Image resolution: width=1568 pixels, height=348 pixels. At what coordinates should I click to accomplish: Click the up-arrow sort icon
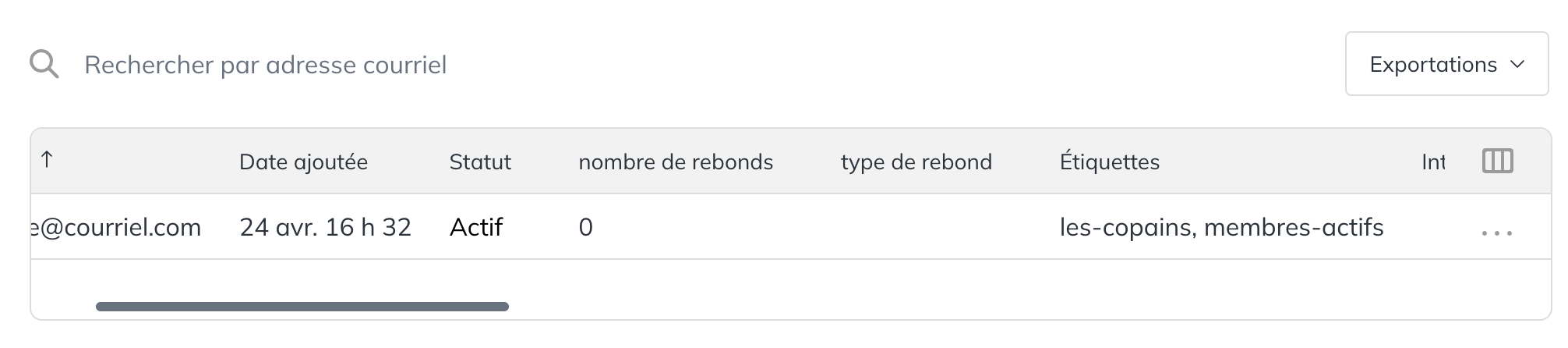point(47,160)
